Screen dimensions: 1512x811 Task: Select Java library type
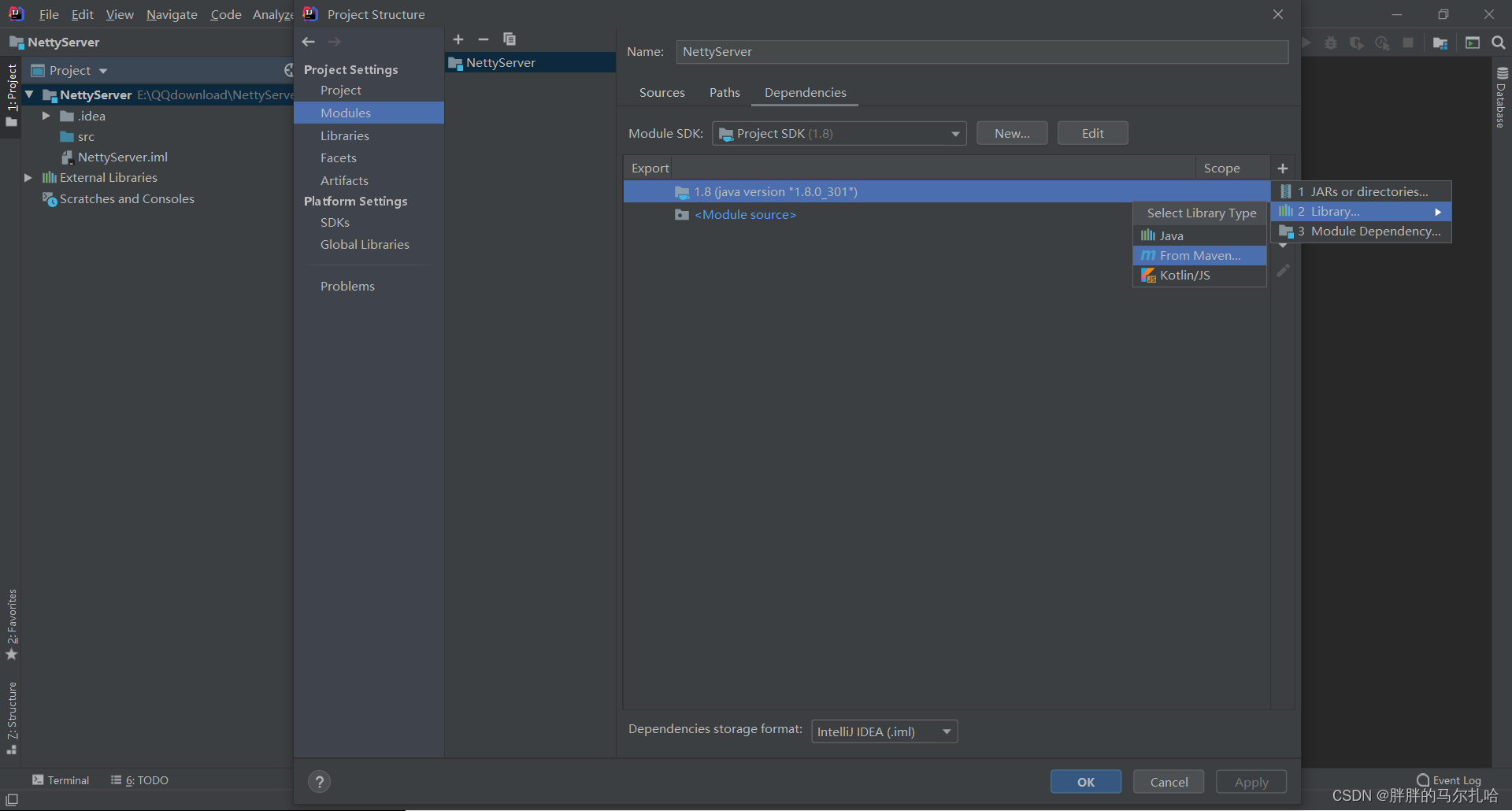1199,236
